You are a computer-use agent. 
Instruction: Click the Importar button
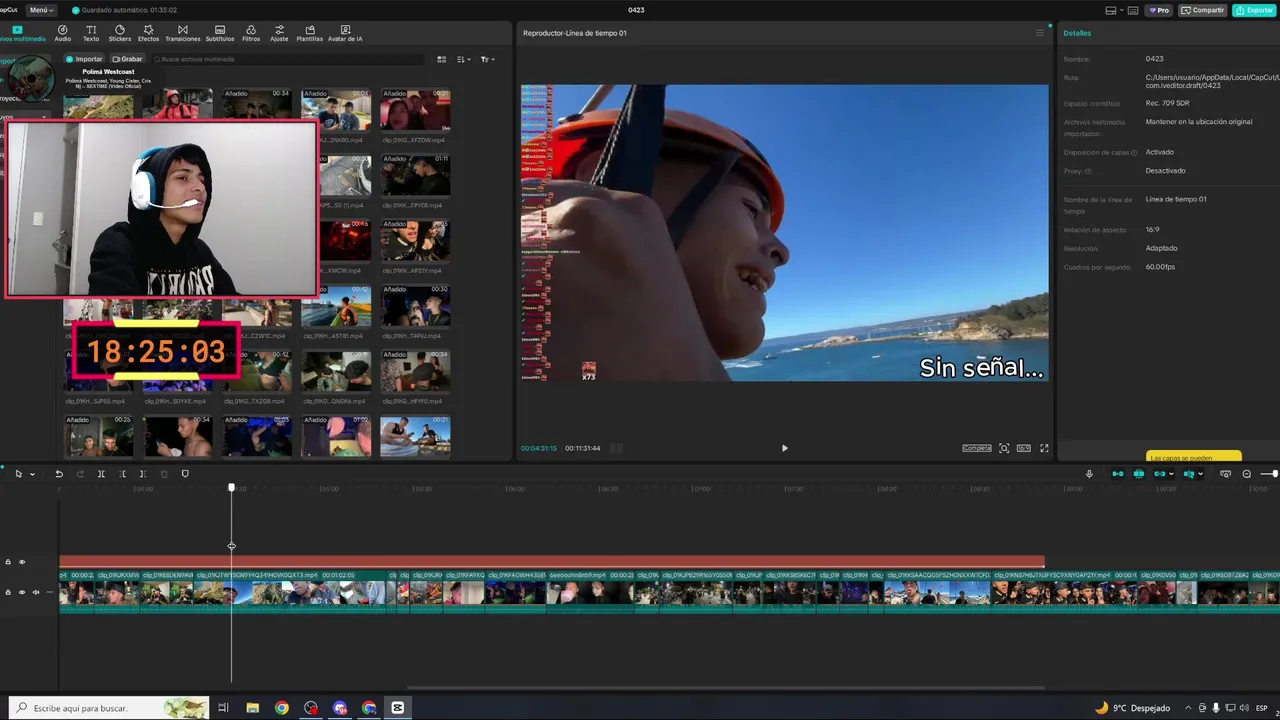[84, 59]
